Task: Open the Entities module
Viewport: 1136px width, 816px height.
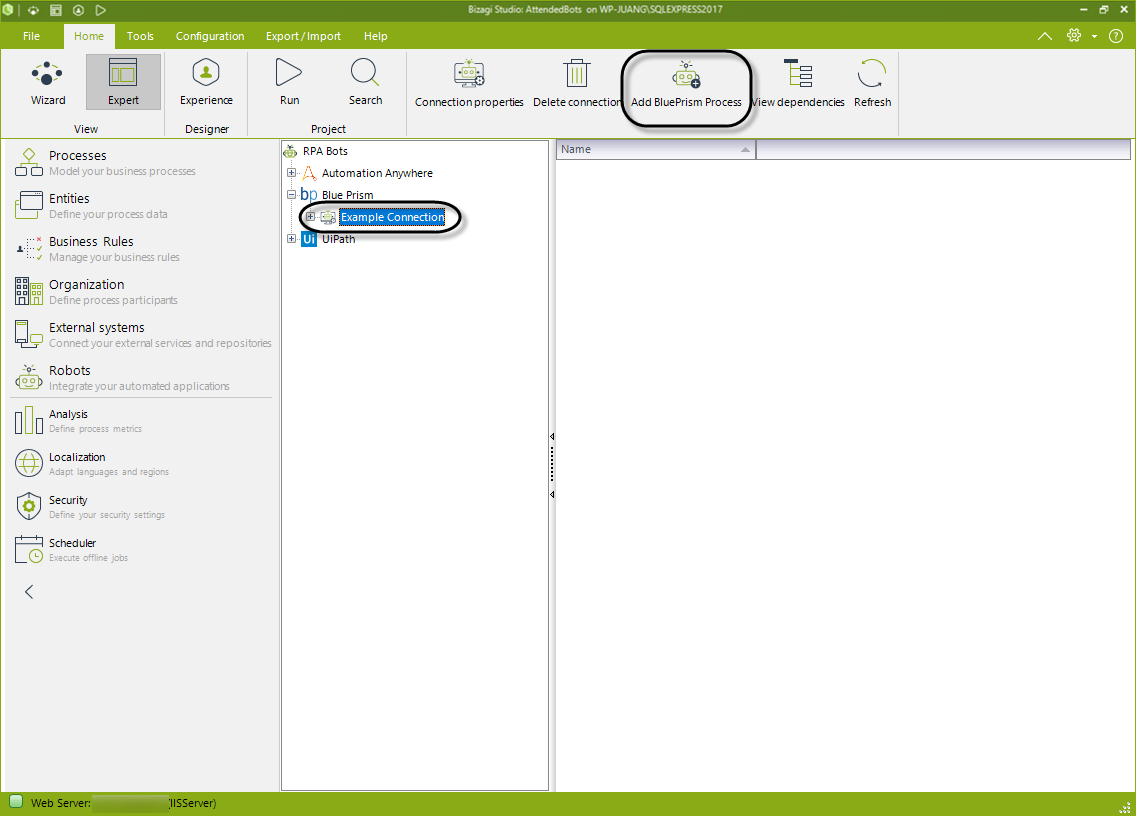Action: click(142, 206)
